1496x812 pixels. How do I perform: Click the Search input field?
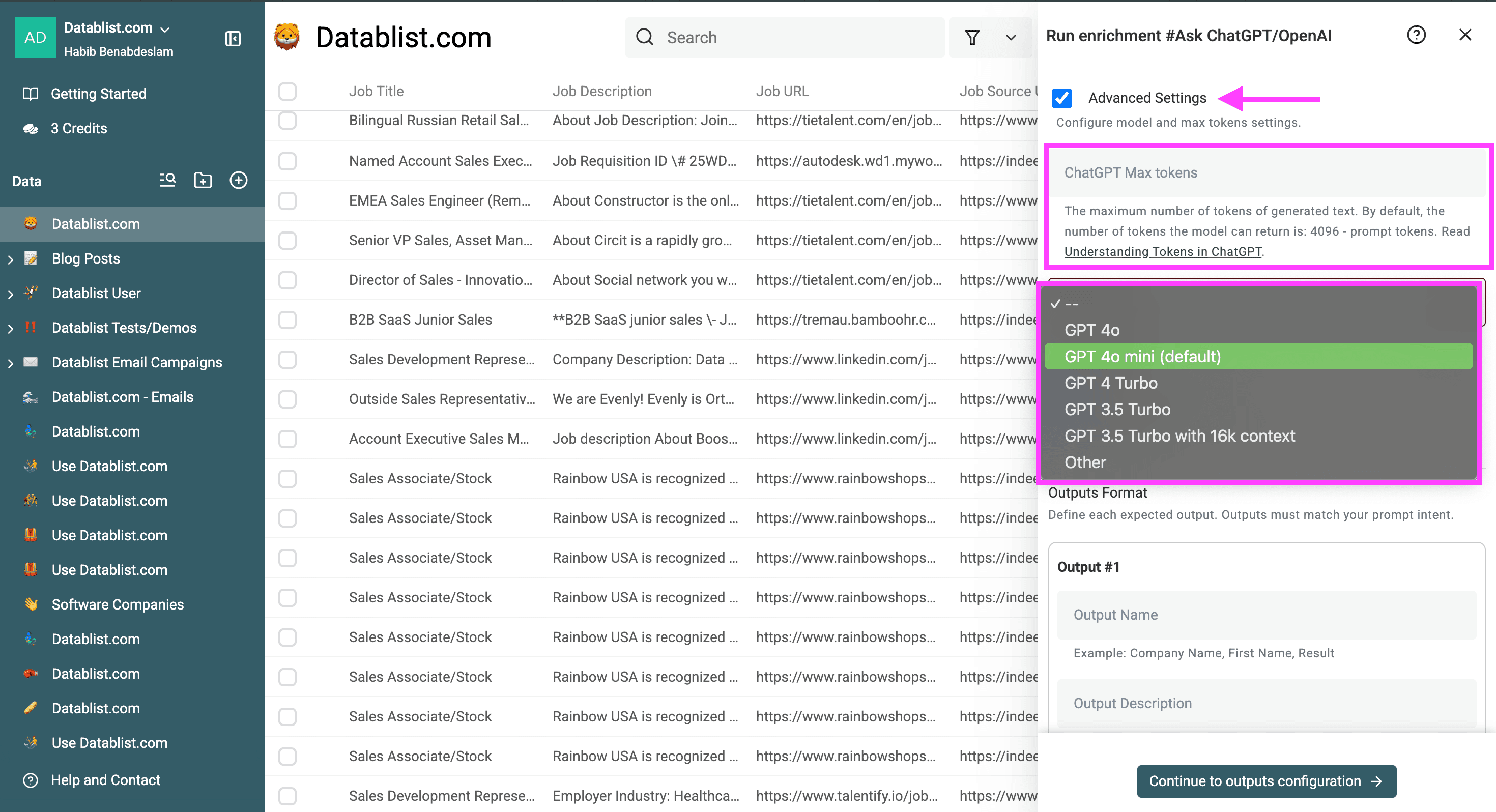pos(785,38)
